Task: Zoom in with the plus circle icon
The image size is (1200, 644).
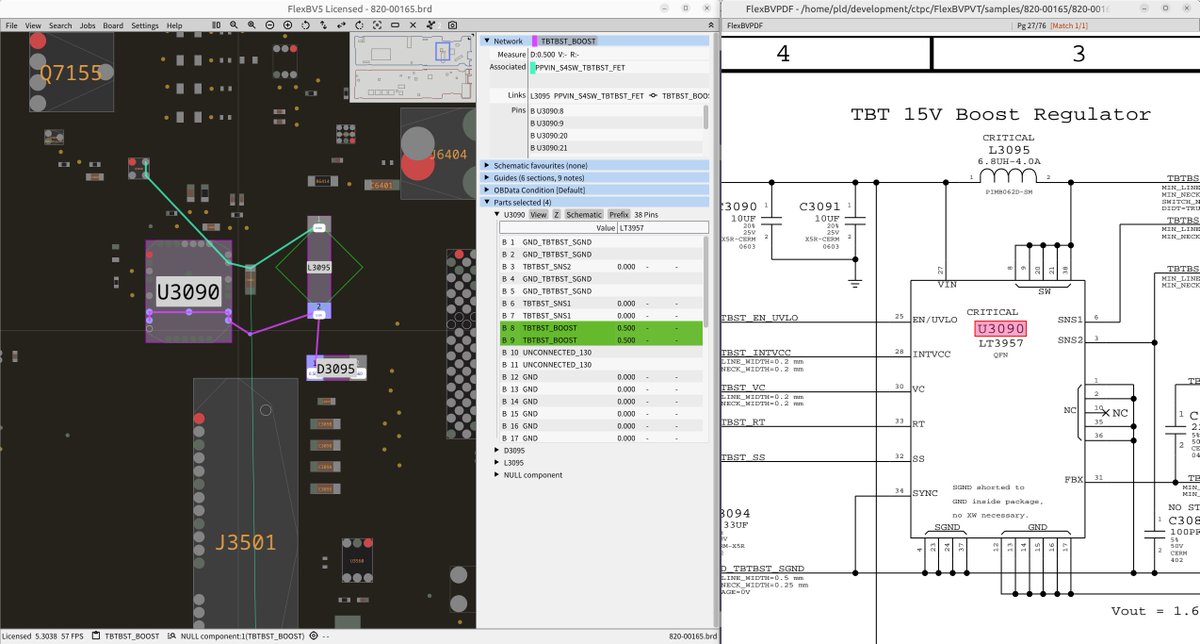Action: (288, 25)
